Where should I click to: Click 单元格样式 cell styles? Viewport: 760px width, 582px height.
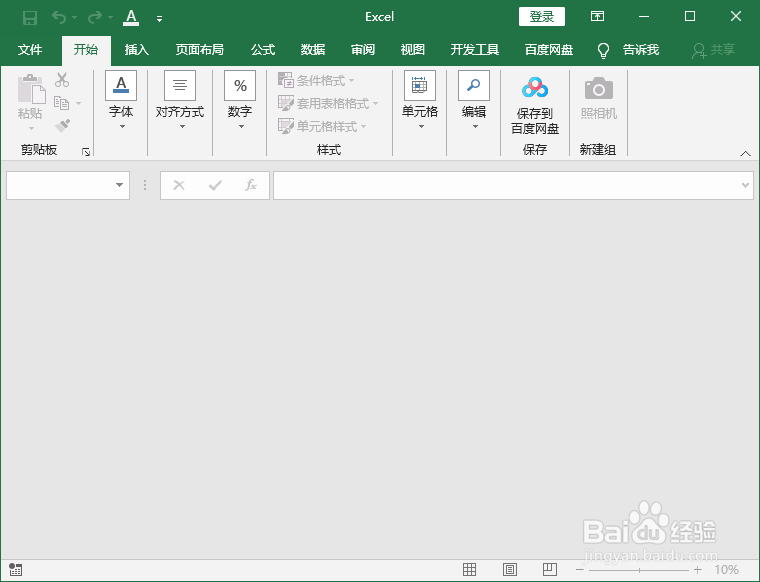click(x=322, y=126)
